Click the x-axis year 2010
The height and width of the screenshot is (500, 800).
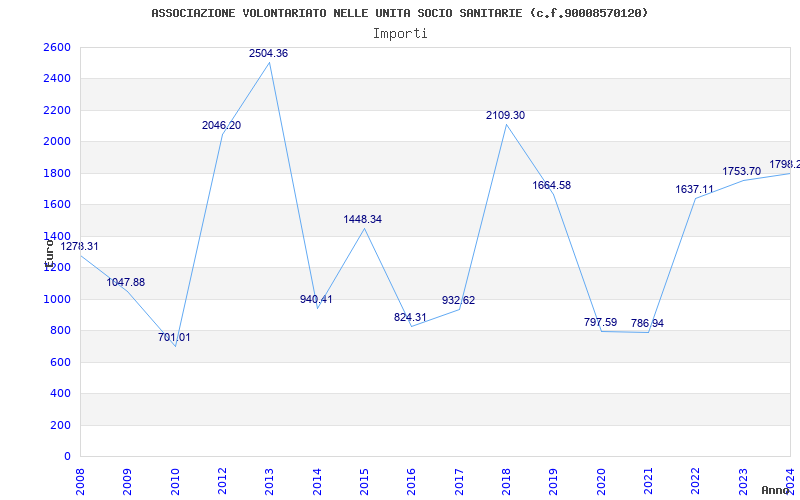point(175,482)
